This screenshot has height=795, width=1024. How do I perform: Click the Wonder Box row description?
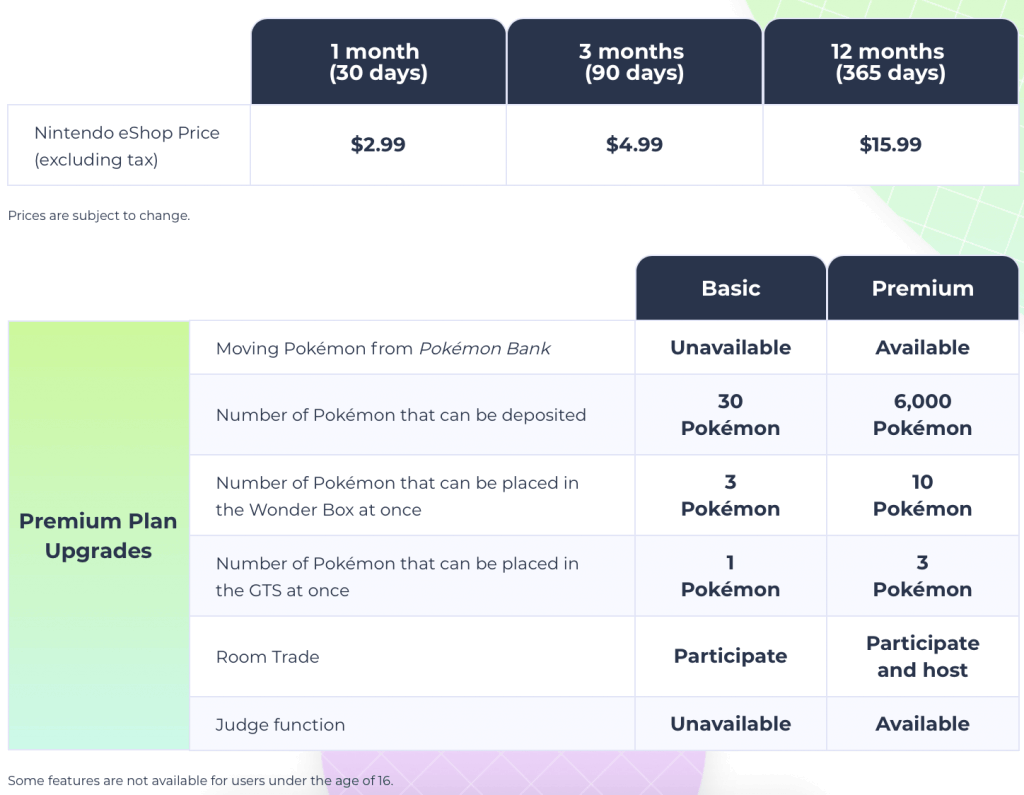397,496
